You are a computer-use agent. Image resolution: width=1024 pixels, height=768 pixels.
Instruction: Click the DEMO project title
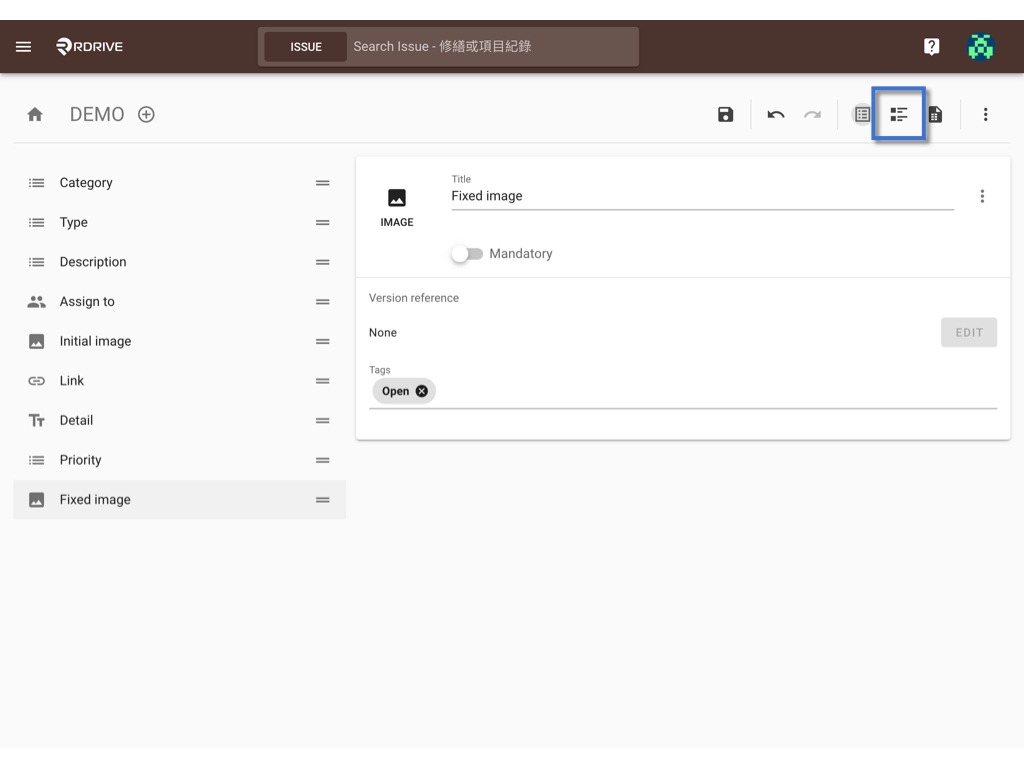pyautogui.click(x=97, y=115)
